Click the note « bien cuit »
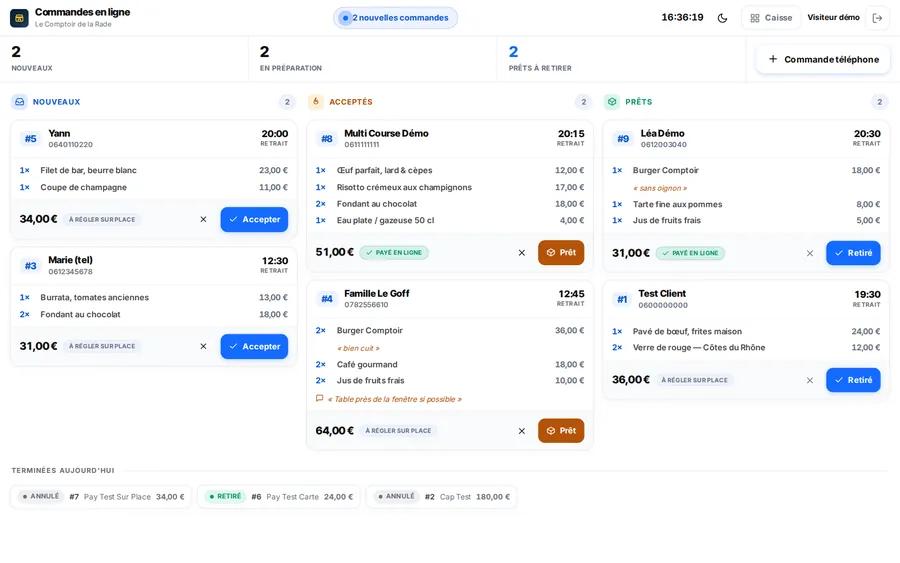The image size is (900, 563). tap(358, 348)
